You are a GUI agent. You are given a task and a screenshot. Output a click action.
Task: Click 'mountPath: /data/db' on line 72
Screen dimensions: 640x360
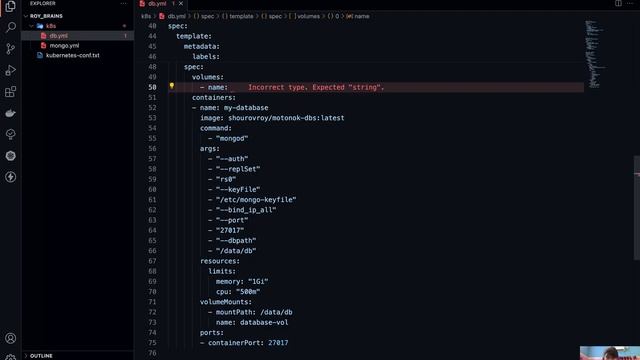pyautogui.click(x=254, y=312)
